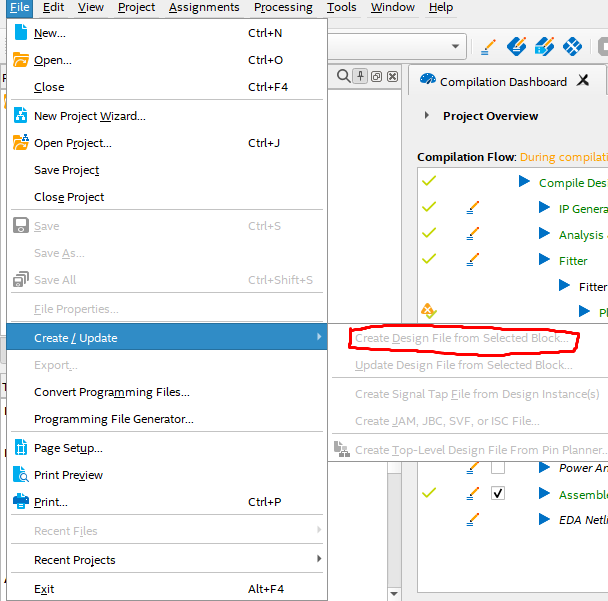Click the scrollbar down arrow

click(x=394, y=593)
